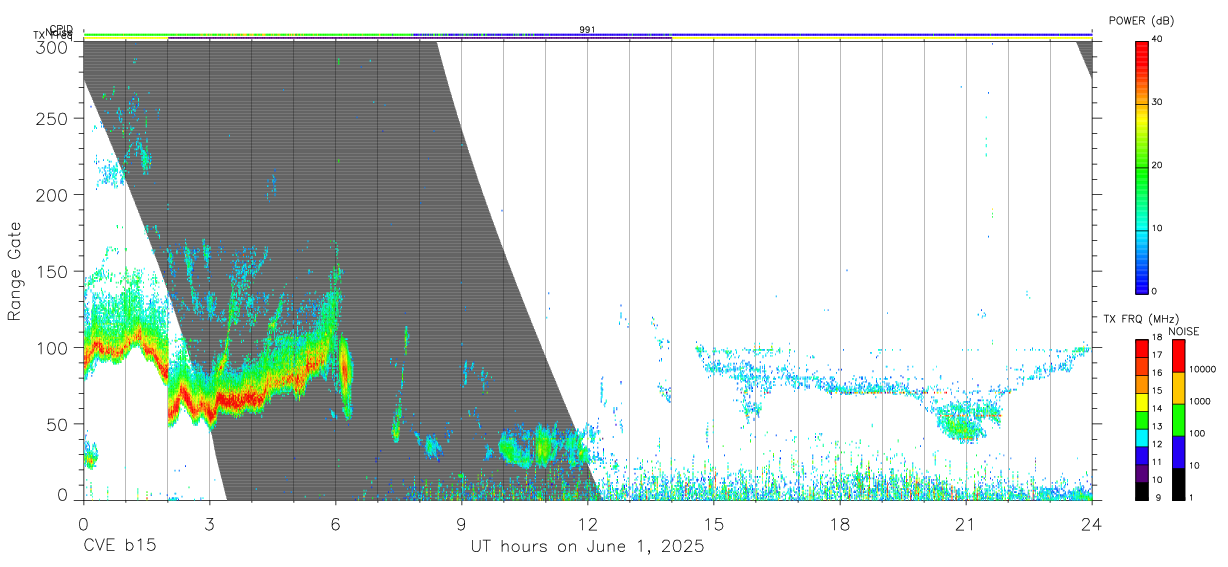Click the Range Gate y-axis title
This screenshot has height=567, width=1228.
coord(15,271)
